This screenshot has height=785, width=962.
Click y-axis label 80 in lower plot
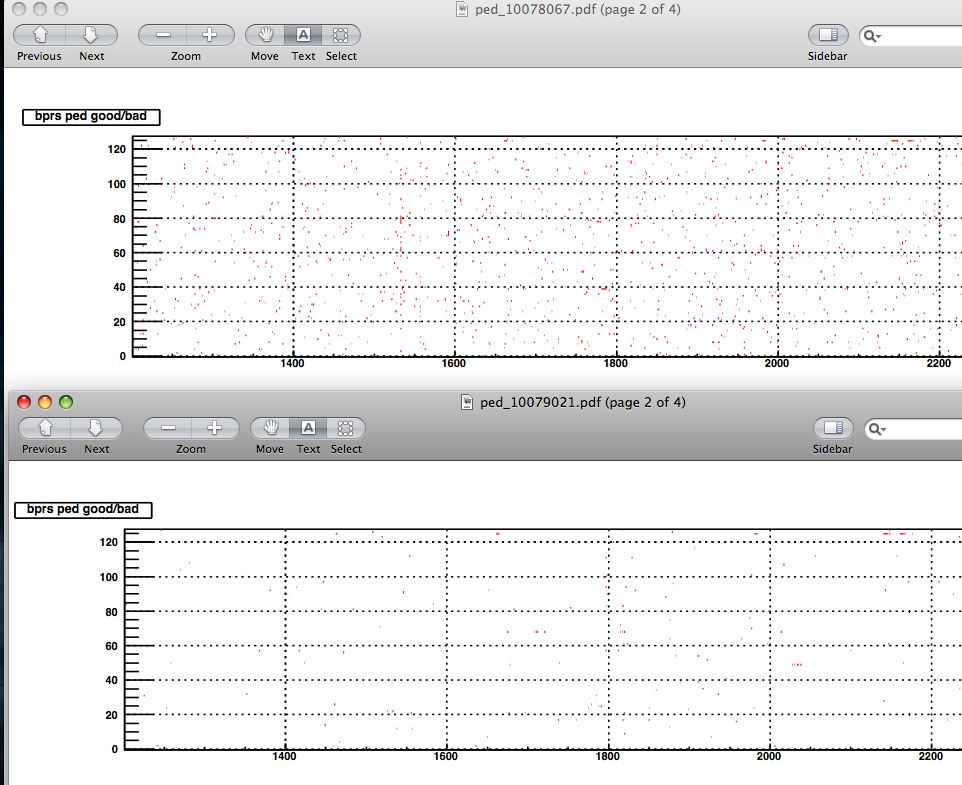coord(111,612)
